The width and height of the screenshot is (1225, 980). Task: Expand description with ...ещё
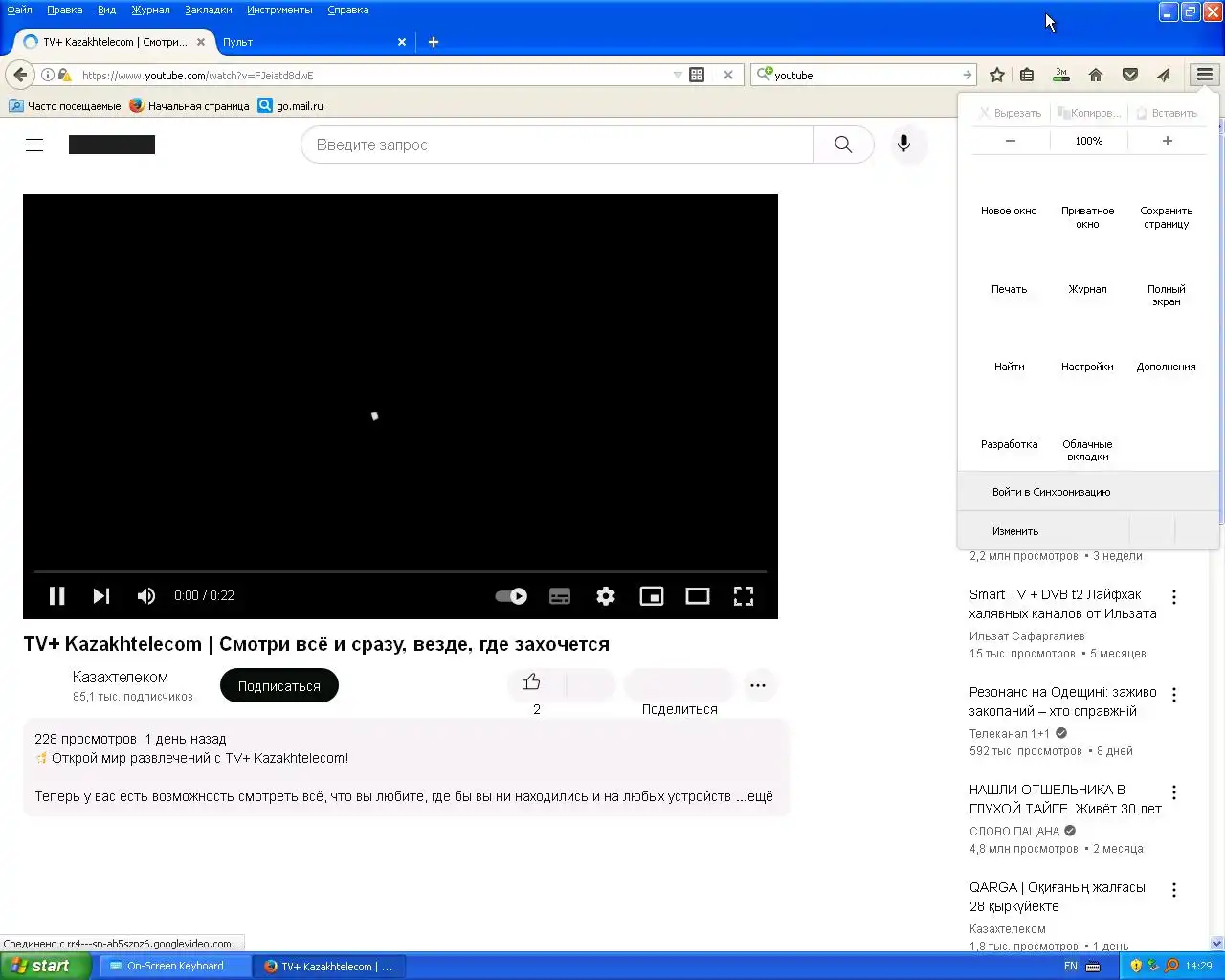[x=754, y=796]
